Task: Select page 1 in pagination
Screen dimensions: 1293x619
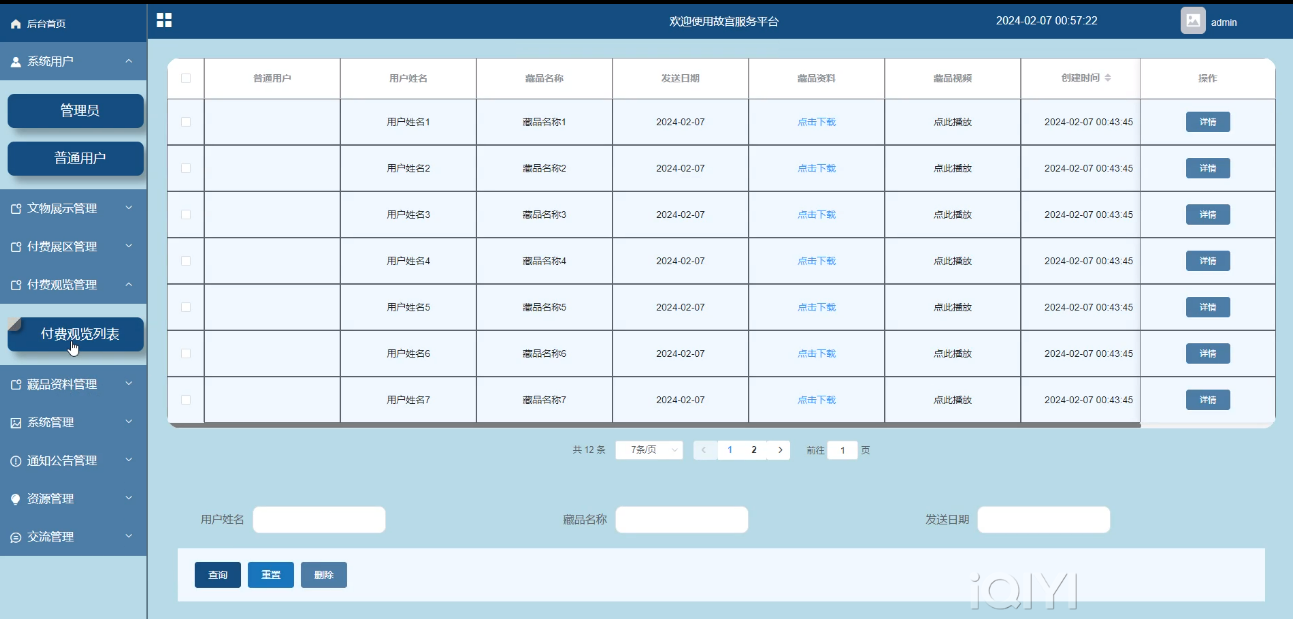Action: [730, 450]
